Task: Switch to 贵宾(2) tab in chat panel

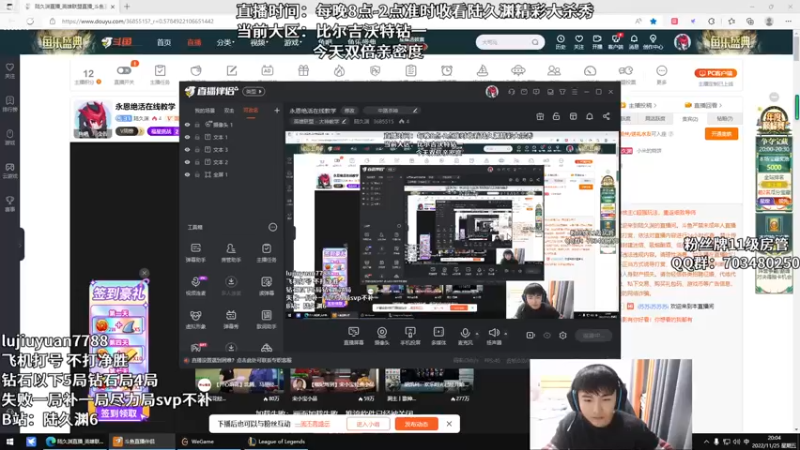Action: (x=690, y=118)
